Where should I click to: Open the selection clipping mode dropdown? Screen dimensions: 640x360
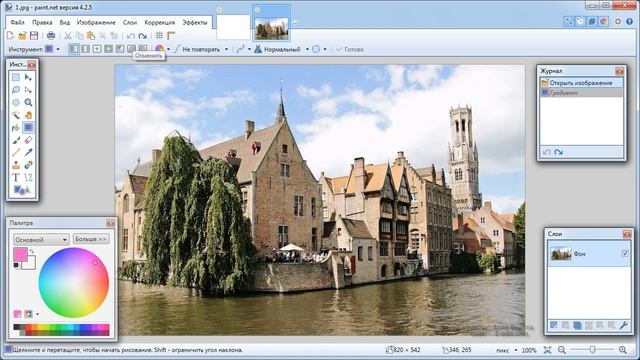point(319,49)
